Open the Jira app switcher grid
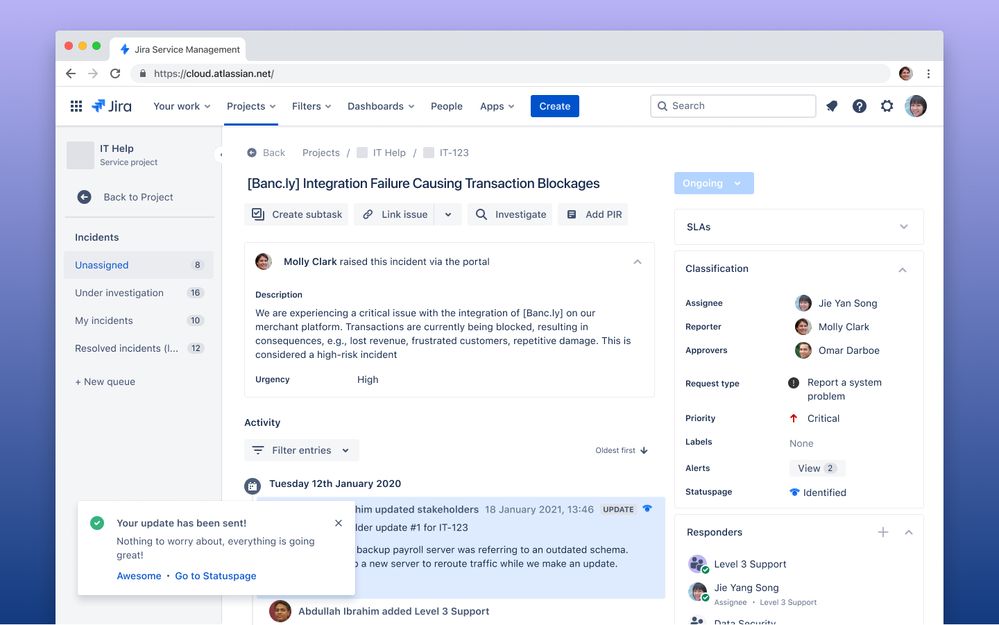 76,106
